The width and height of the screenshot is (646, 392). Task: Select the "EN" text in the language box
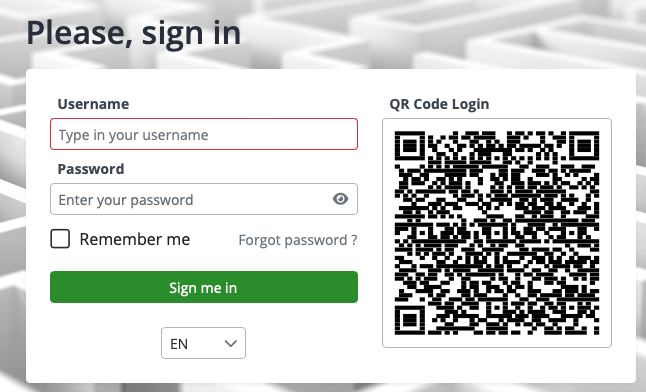(x=179, y=344)
